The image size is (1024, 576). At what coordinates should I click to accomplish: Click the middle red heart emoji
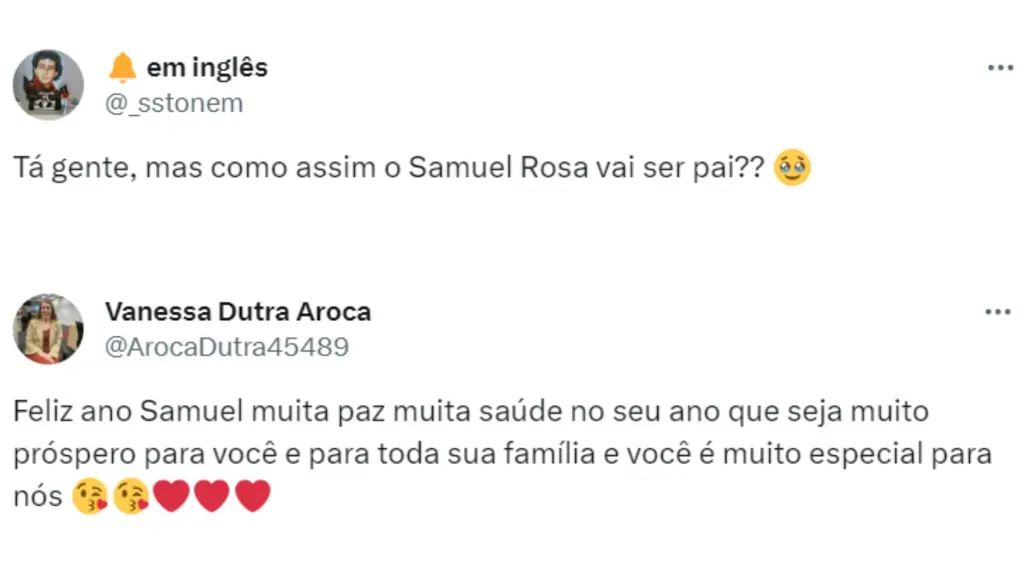click(x=212, y=496)
